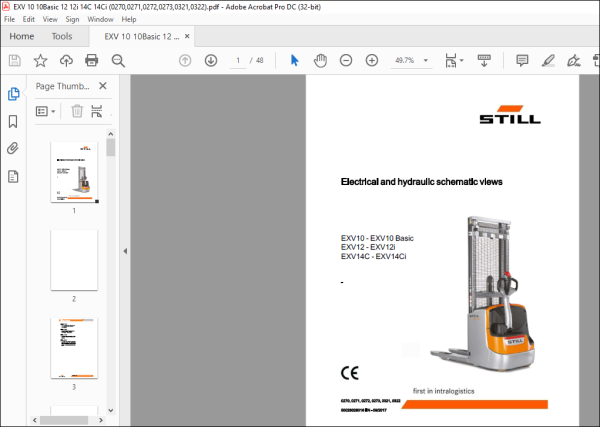Open the Window menu
The image size is (600, 427).
click(x=100, y=19)
